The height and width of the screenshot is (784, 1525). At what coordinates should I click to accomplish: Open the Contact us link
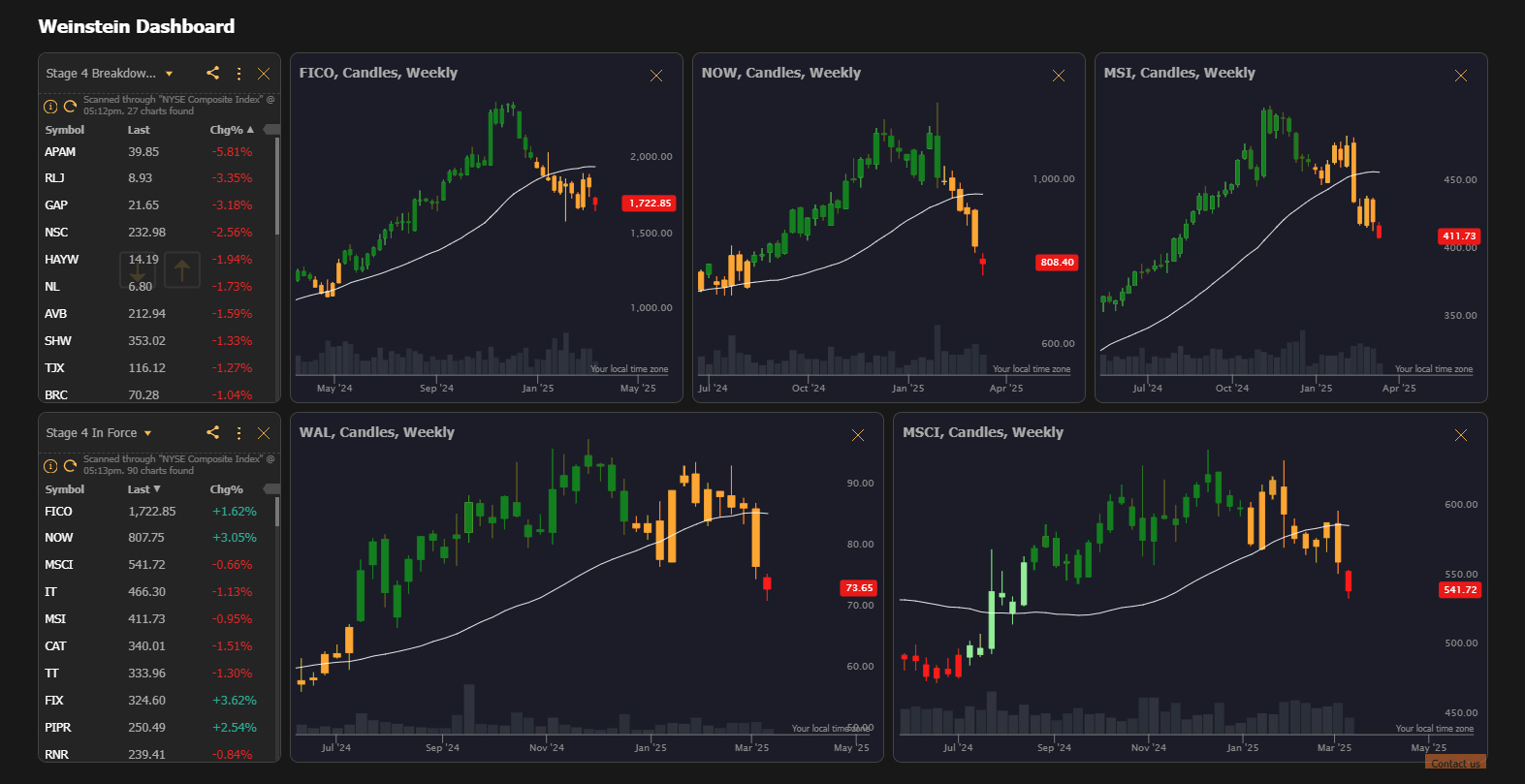pyautogui.click(x=1456, y=763)
